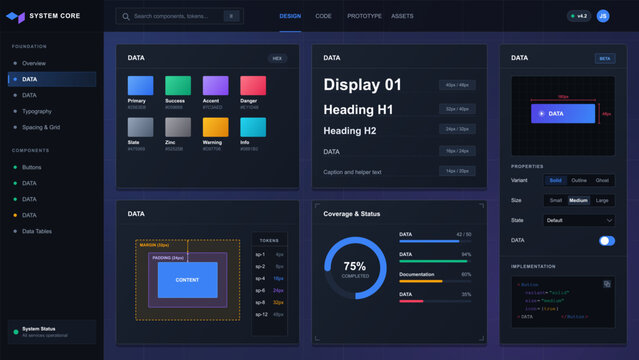639x360 pixels.
Task: Click the green System Status indicator dot
Action: [x=16, y=332]
